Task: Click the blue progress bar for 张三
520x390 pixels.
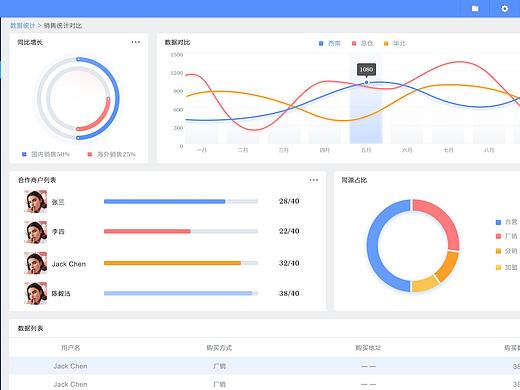Action: (165, 201)
